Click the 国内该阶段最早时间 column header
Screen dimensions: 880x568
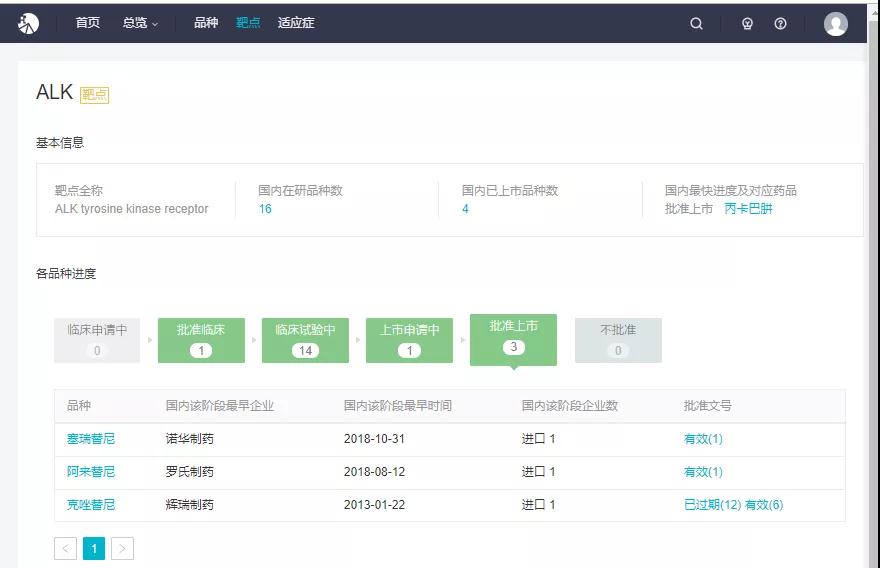pyautogui.click(x=397, y=406)
